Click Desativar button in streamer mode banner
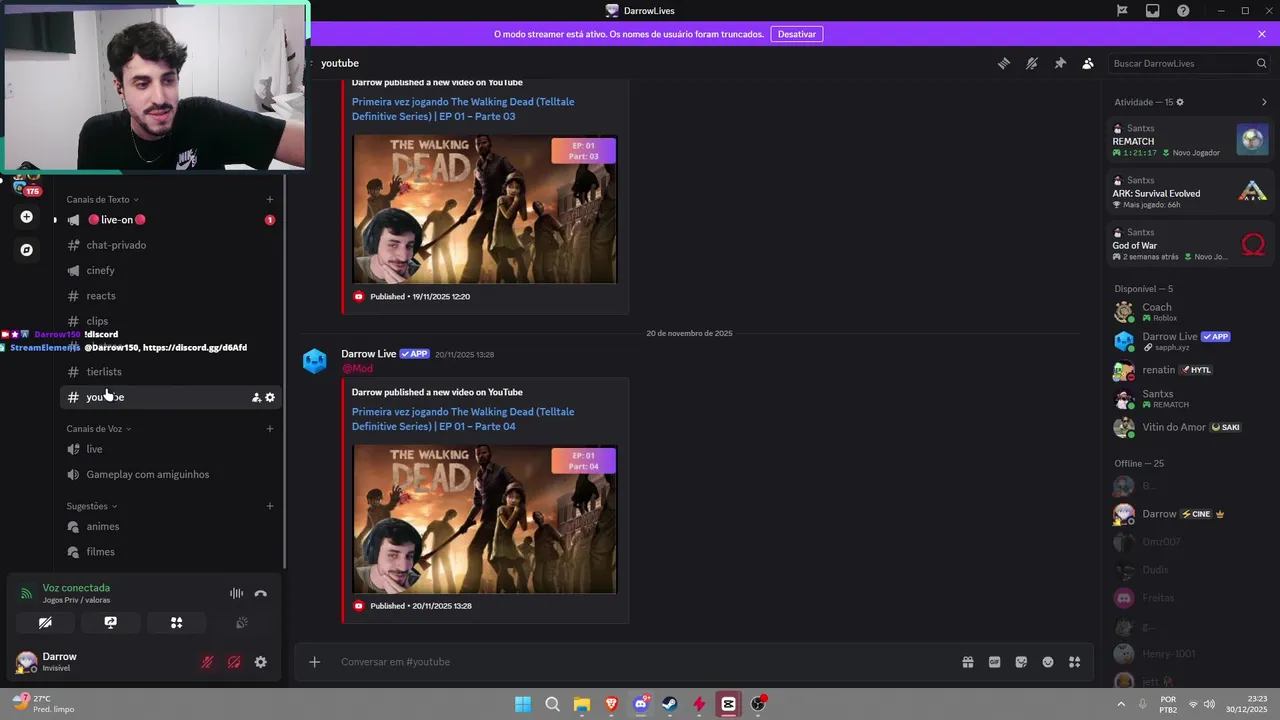The height and width of the screenshot is (720, 1280). point(797,34)
